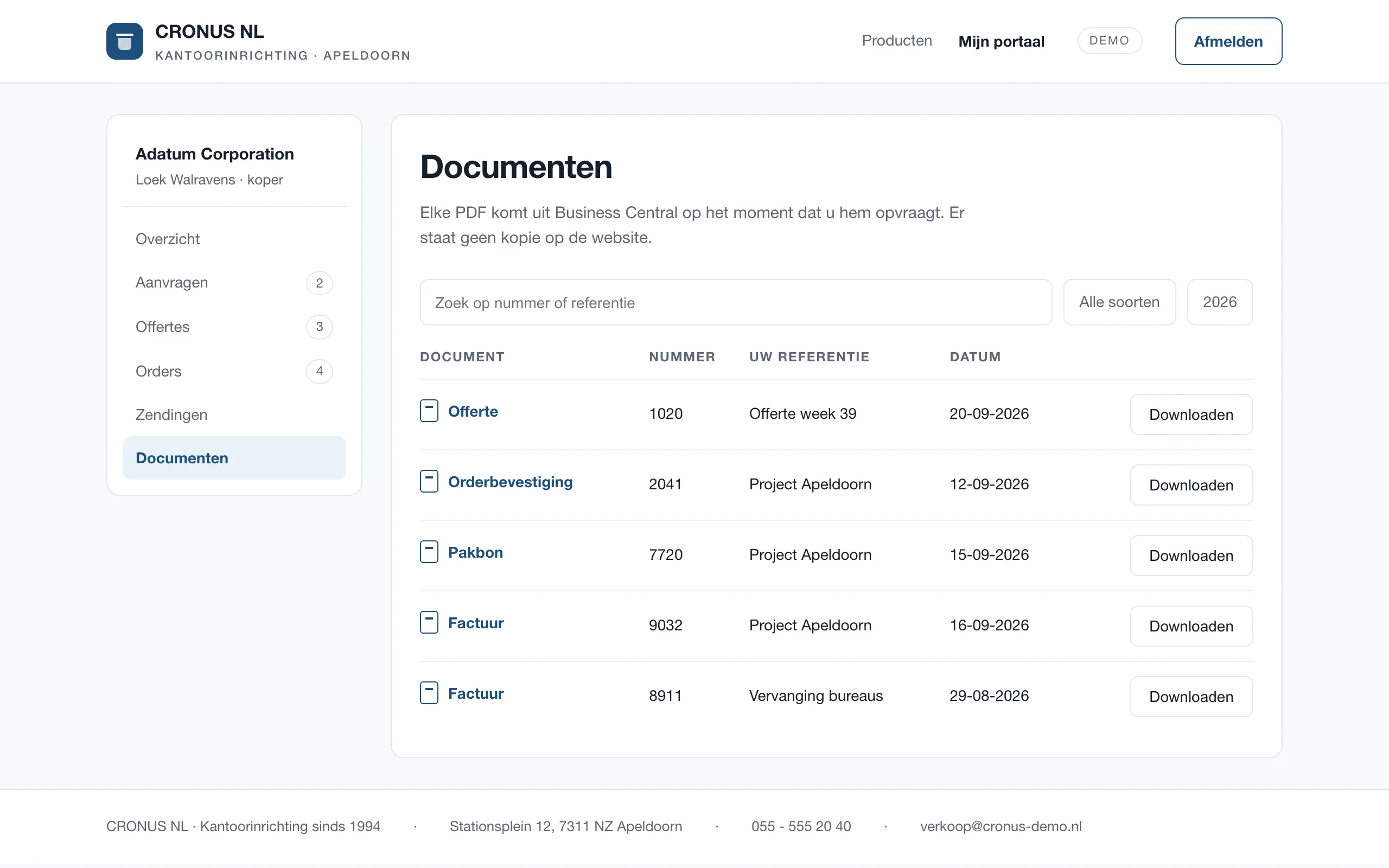Open the Alle soorten type filter
1389x868 pixels.
(1119, 303)
